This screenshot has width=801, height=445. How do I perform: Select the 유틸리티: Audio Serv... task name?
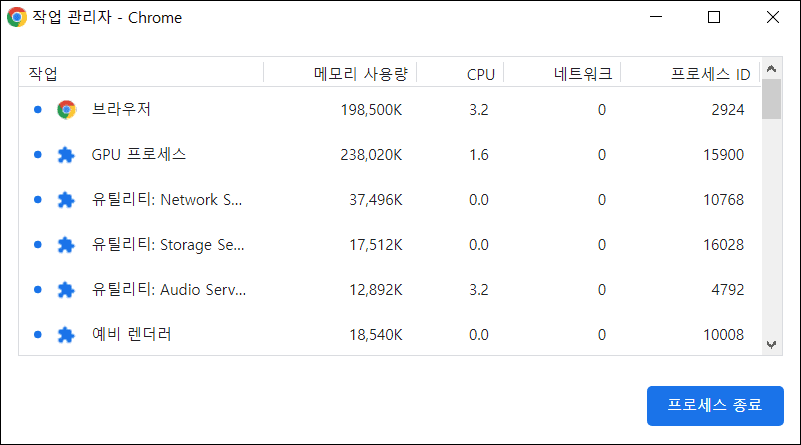pyautogui.click(x=169, y=289)
